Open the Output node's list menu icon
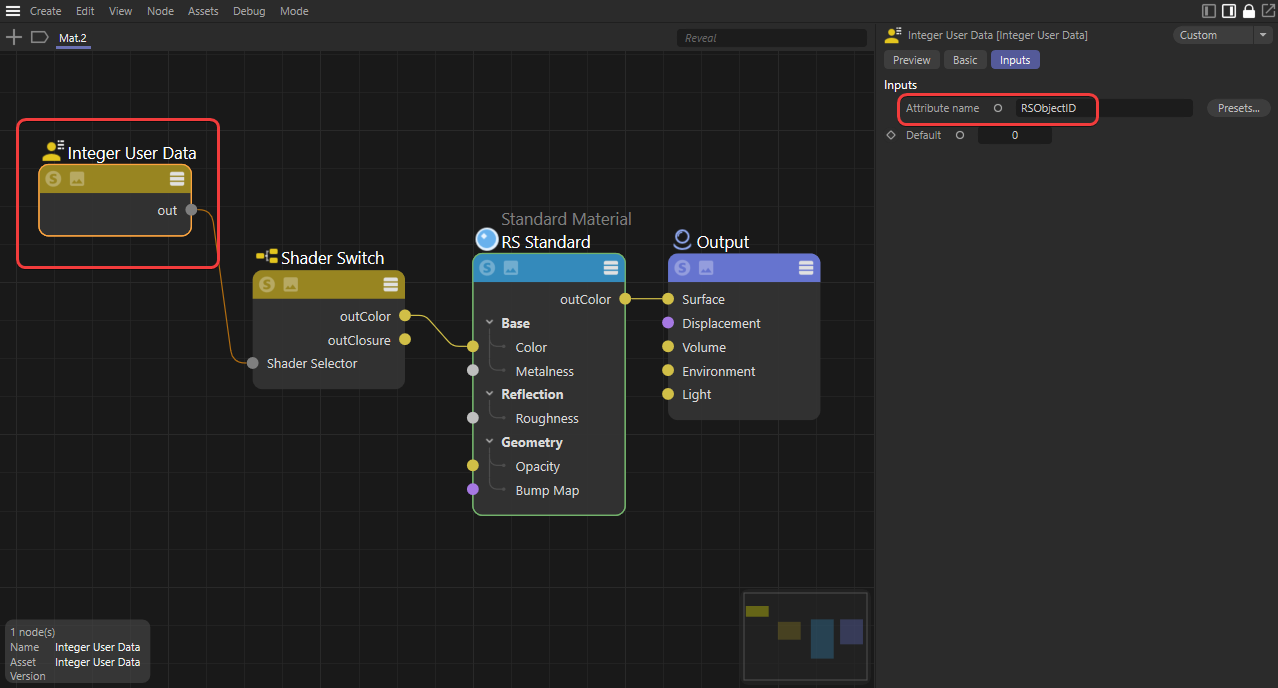This screenshot has width=1278, height=688. (x=806, y=268)
